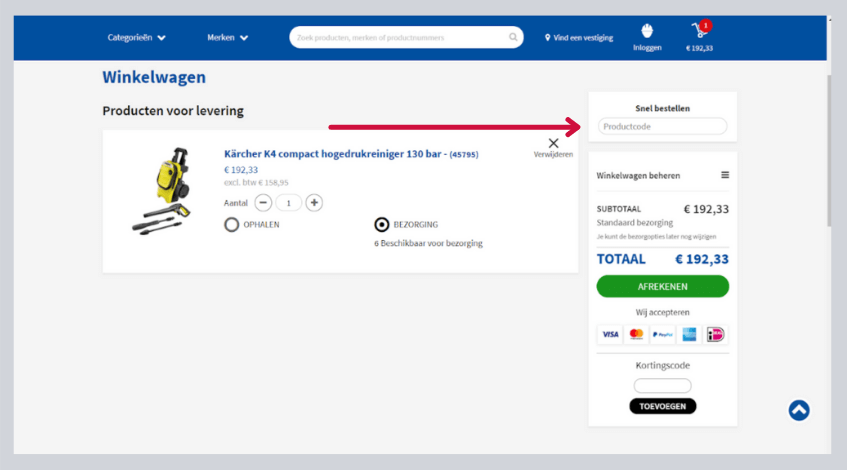Click the red cart badge showing 1

click(705, 25)
